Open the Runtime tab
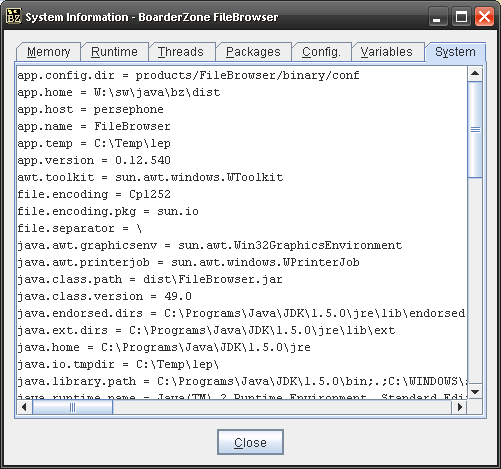The width and height of the screenshot is (501, 469). coord(114,52)
